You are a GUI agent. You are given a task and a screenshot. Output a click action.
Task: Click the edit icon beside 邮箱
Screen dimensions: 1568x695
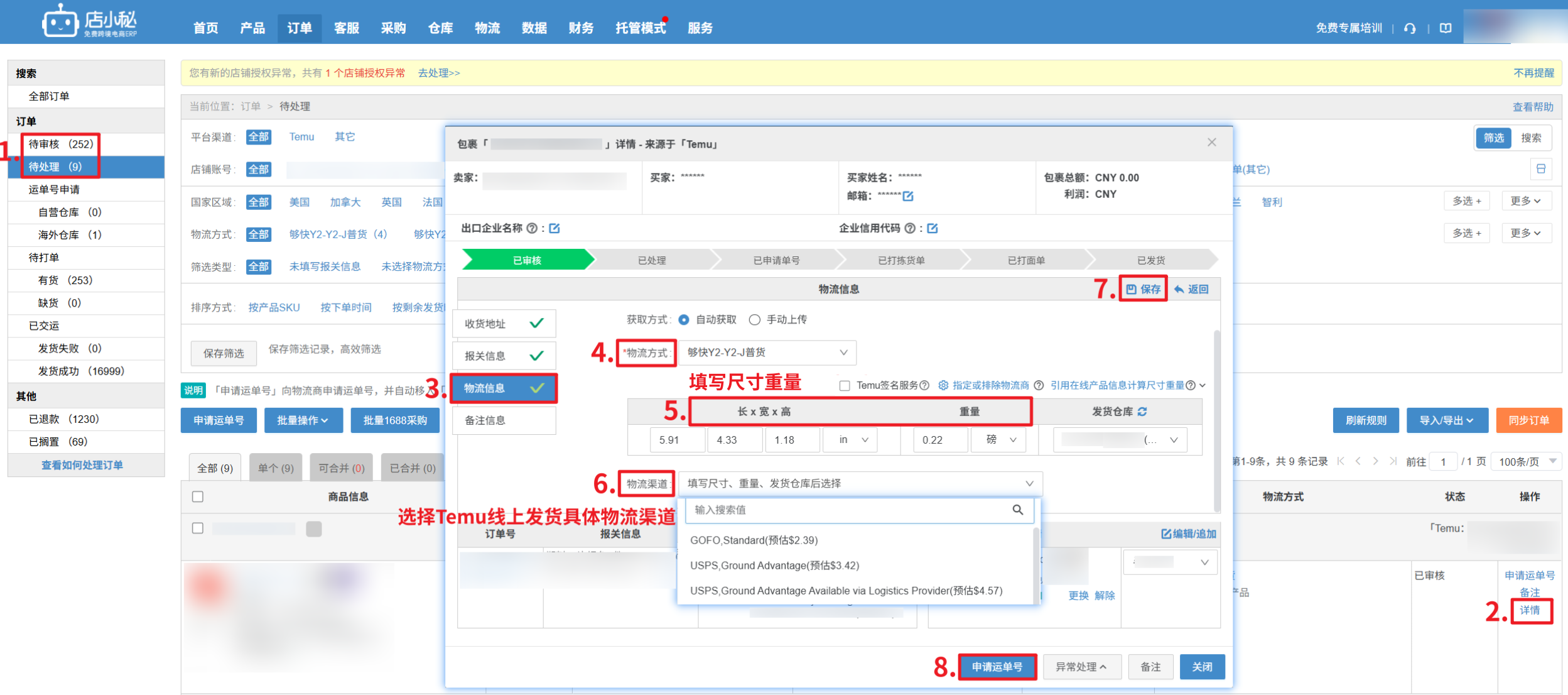coord(908,196)
